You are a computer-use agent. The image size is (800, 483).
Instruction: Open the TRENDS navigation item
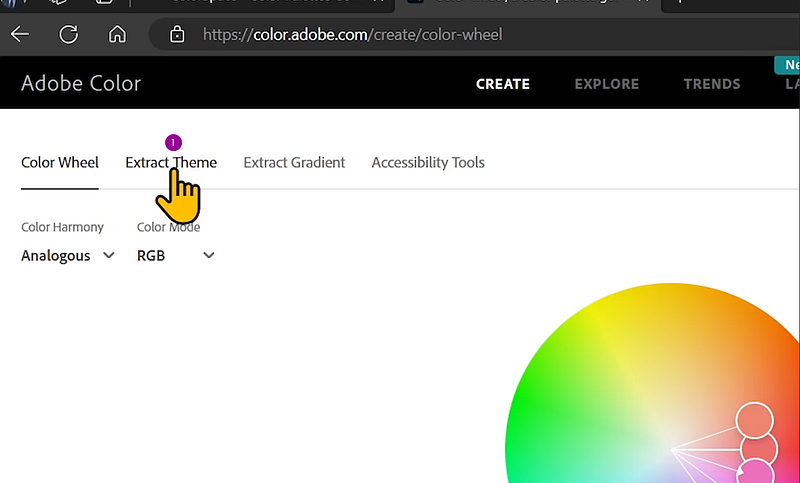712,84
